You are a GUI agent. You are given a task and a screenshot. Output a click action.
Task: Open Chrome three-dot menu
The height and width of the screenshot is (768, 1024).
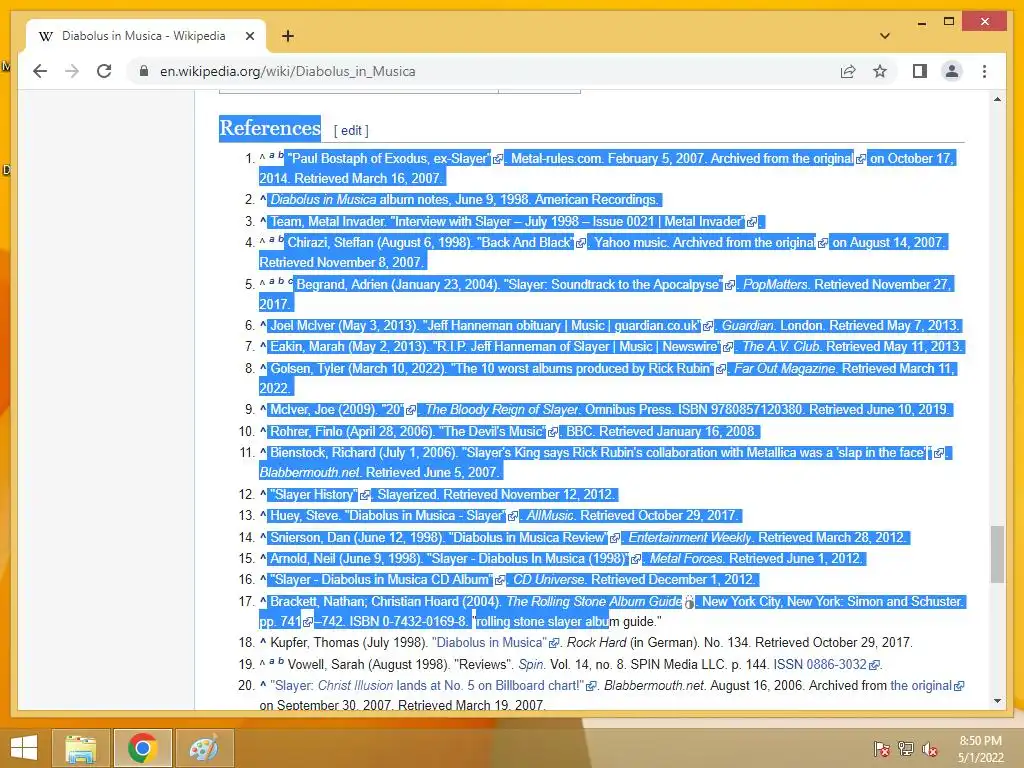(984, 71)
